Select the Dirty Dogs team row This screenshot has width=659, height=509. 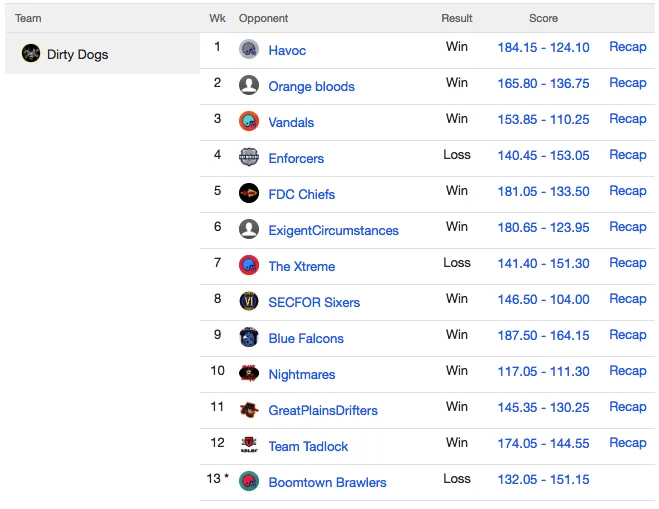[103, 53]
